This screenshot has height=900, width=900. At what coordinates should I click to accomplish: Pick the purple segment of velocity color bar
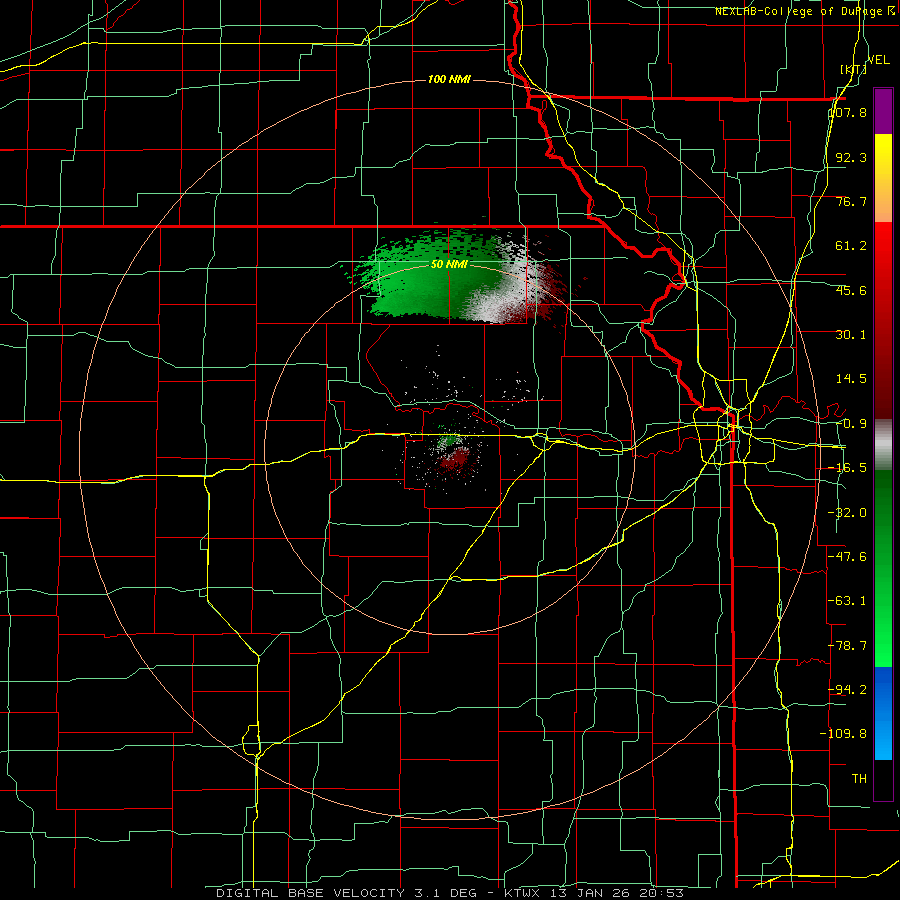pyautogui.click(x=883, y=111)
